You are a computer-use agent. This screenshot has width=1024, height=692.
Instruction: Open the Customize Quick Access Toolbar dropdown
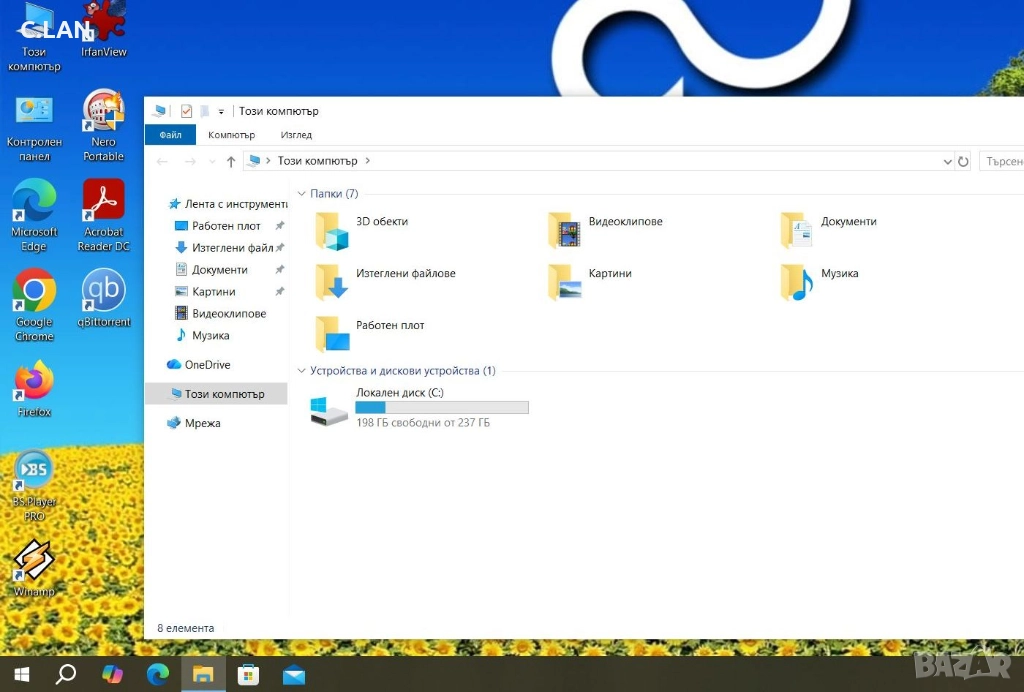point(221,111)
